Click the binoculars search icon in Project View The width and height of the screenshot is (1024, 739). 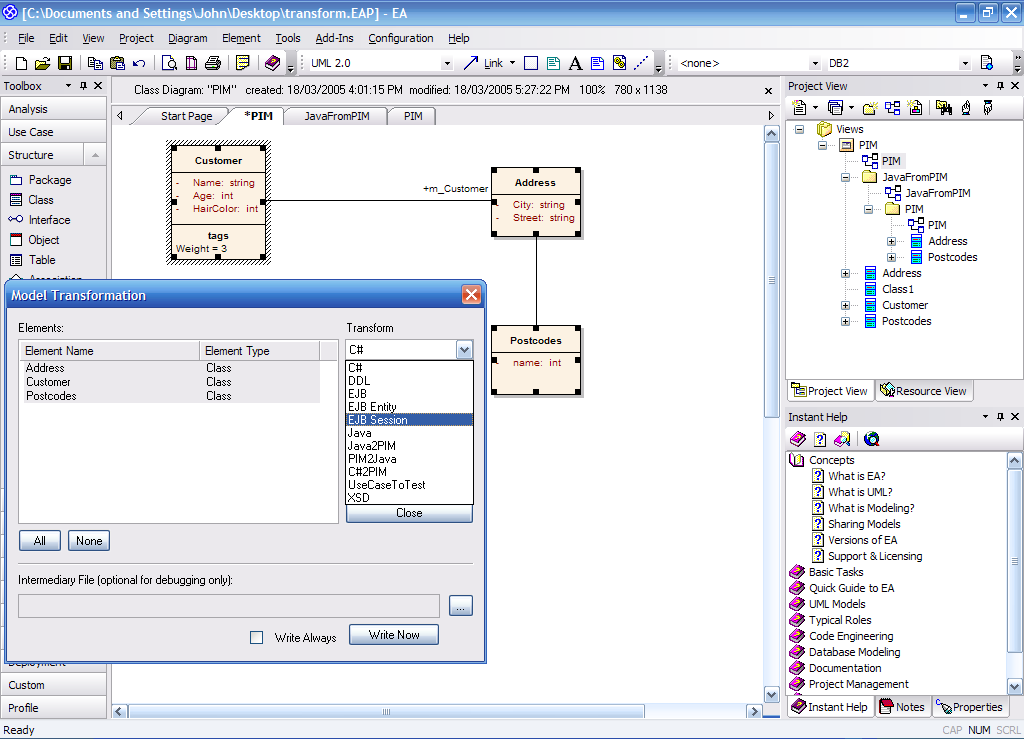tap(943, 107)
